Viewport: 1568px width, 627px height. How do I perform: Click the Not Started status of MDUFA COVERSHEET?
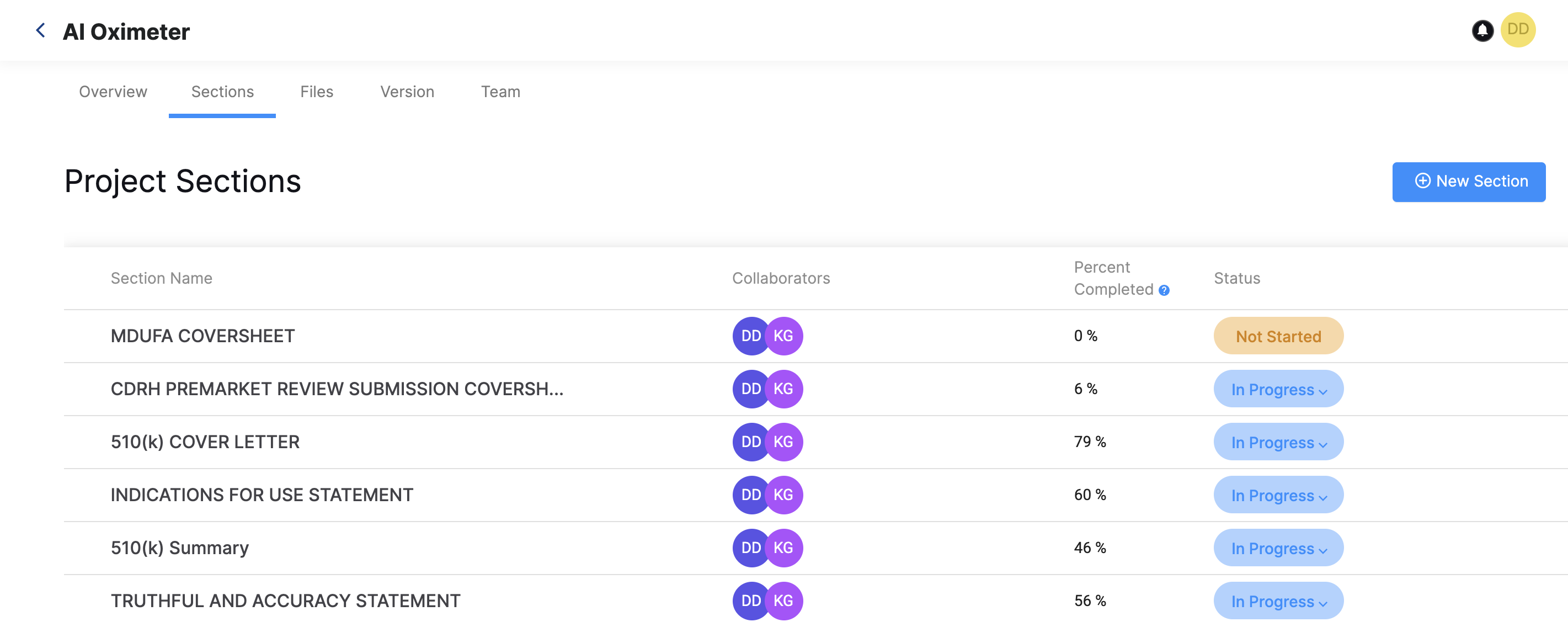(x=1278, y=336)
